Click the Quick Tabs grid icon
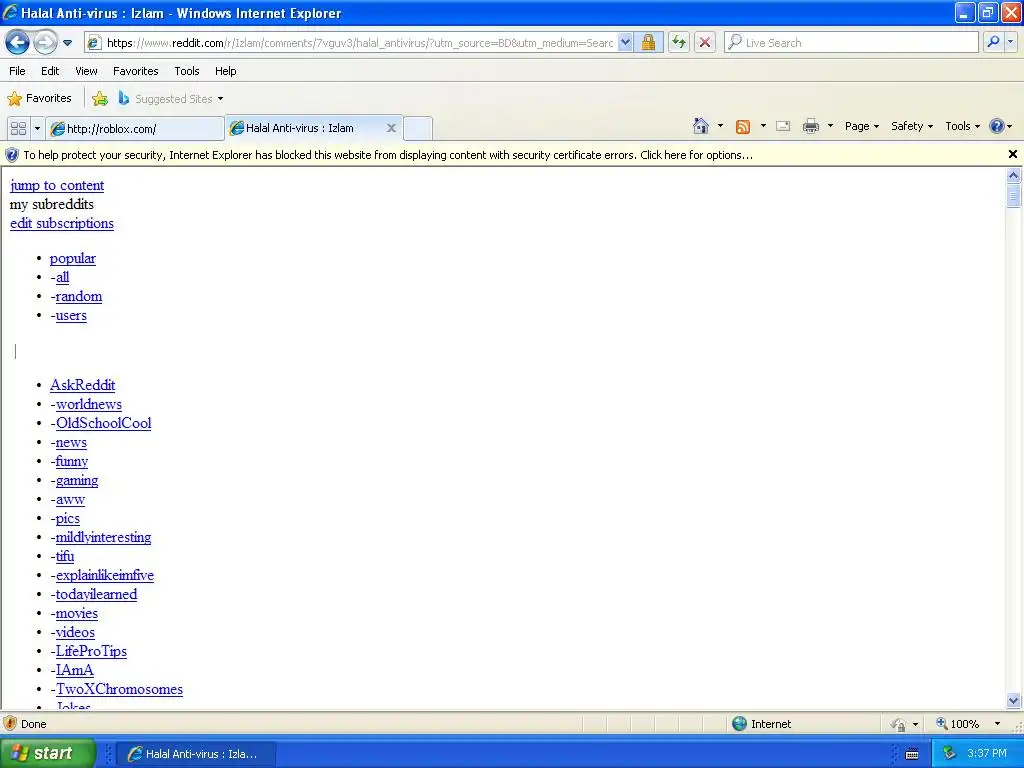The image size is (1024, 768). tap(18, 129)
